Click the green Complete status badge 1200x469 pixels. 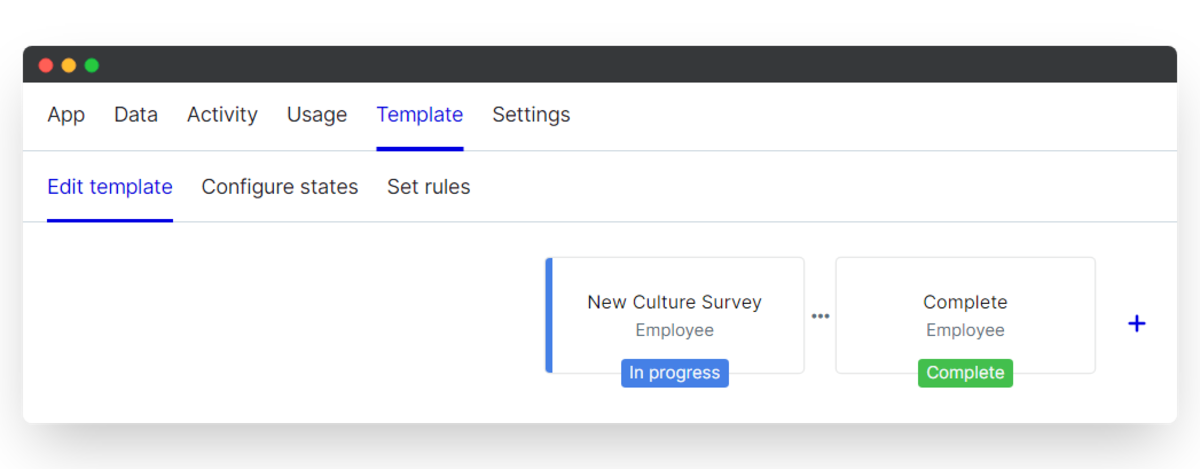[x=965, y=373]
